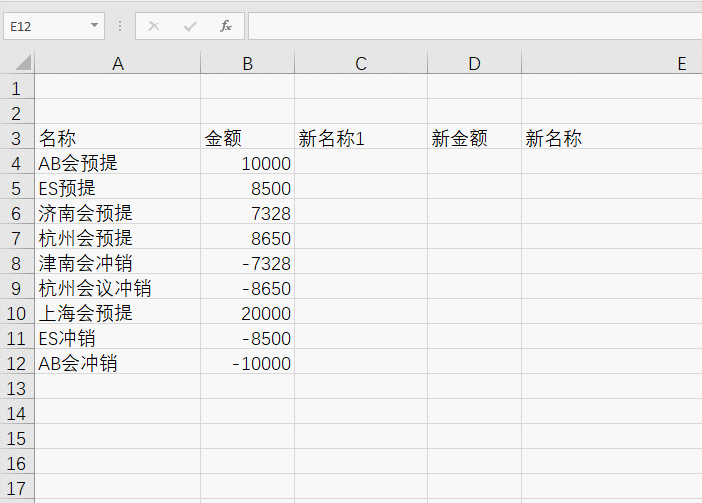This screenshot has width=702, height=503.
Task: Click the Select All corner triangle
Action: (23, 63)
